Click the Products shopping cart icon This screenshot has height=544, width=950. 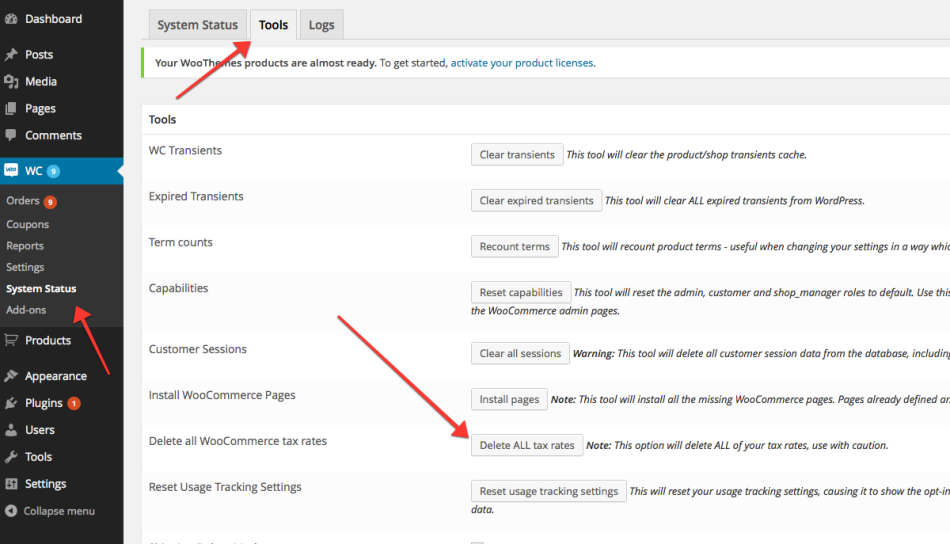[x=11, y=340]
